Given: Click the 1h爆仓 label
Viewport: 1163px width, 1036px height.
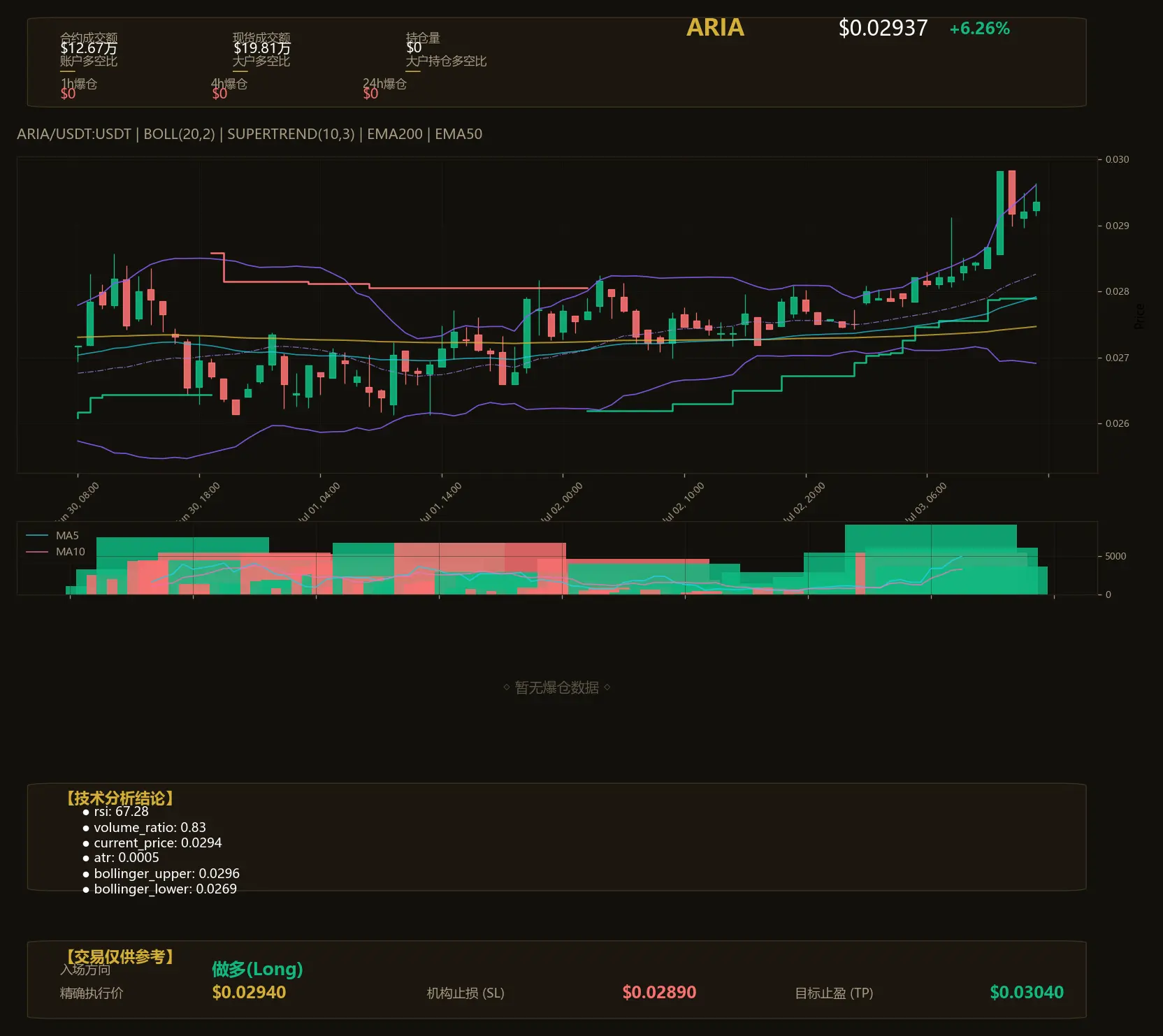Looking at the screenshot, I should tap(79, 84).
